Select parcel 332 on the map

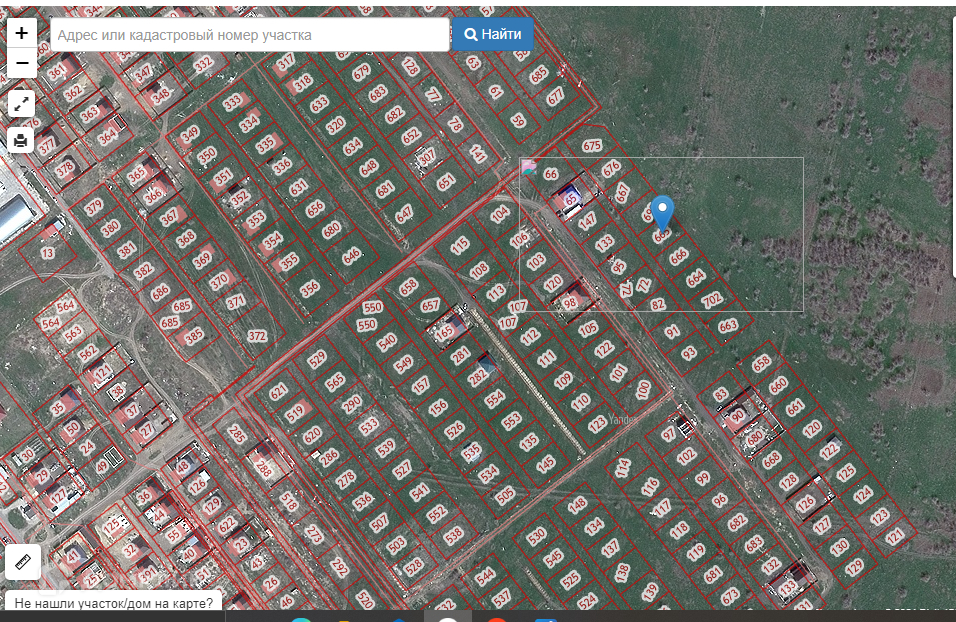(x=203, y=63)
